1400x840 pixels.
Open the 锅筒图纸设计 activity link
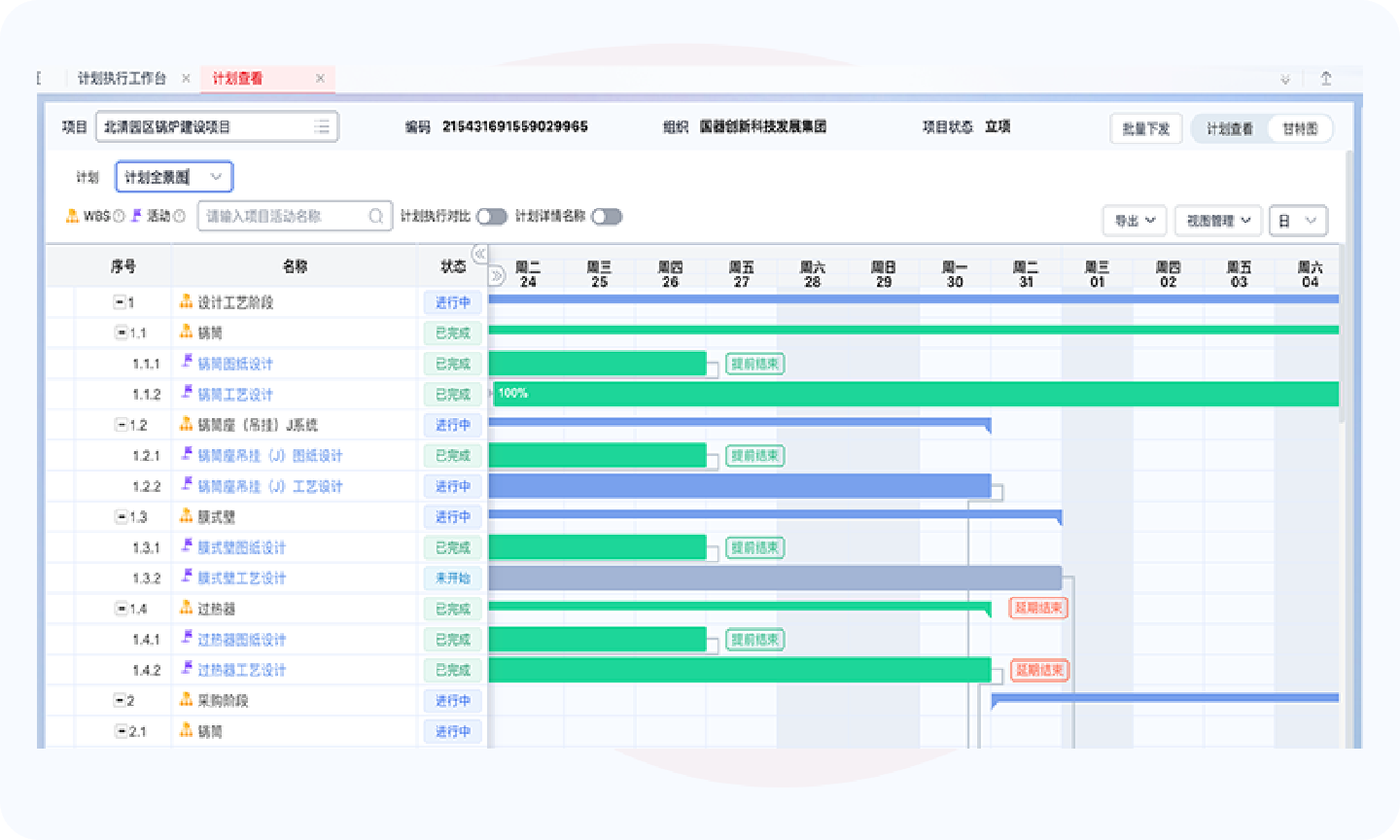235,364
